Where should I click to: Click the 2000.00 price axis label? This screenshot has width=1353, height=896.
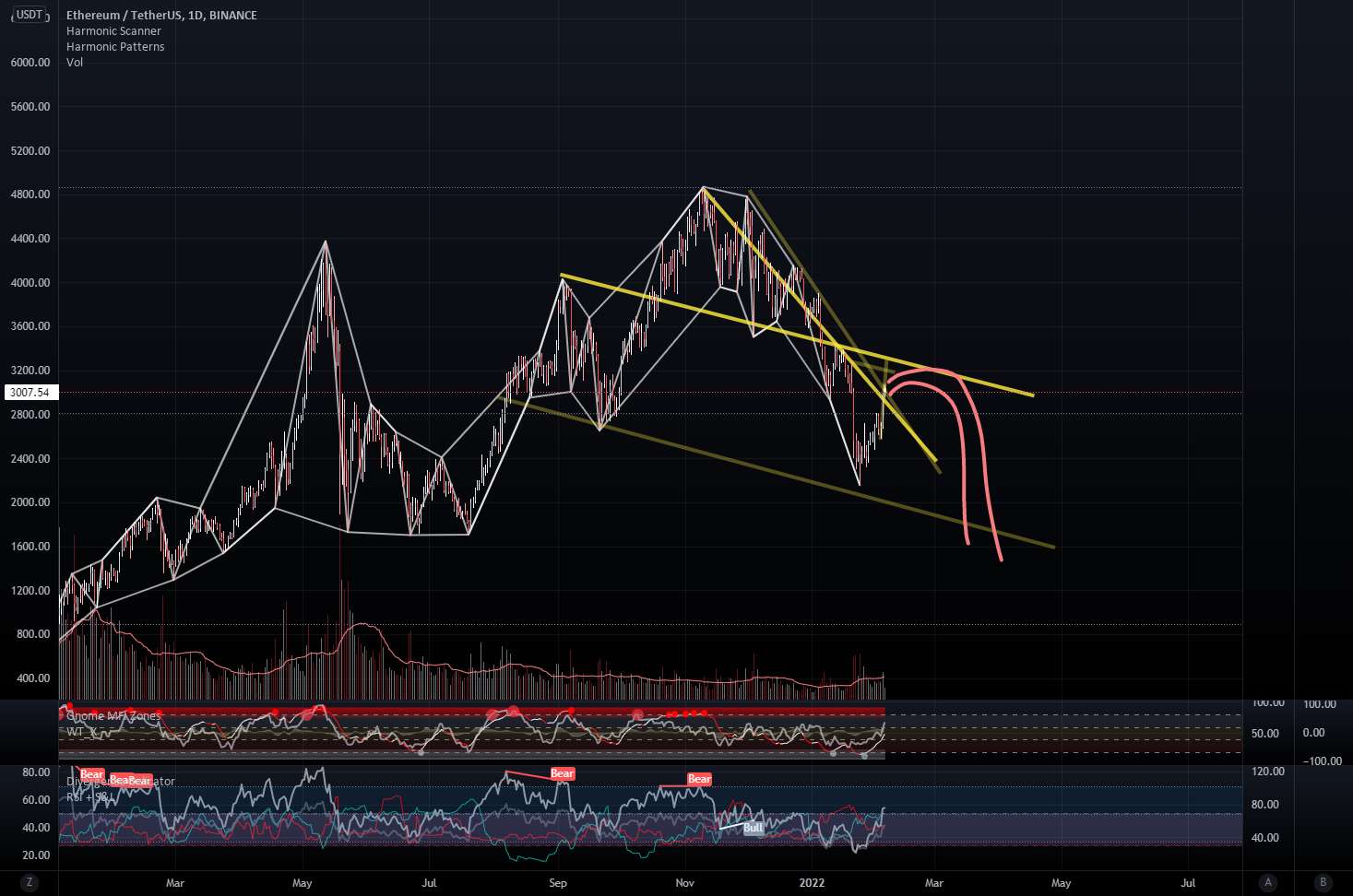pyautogui.click(x=30, y=501)
